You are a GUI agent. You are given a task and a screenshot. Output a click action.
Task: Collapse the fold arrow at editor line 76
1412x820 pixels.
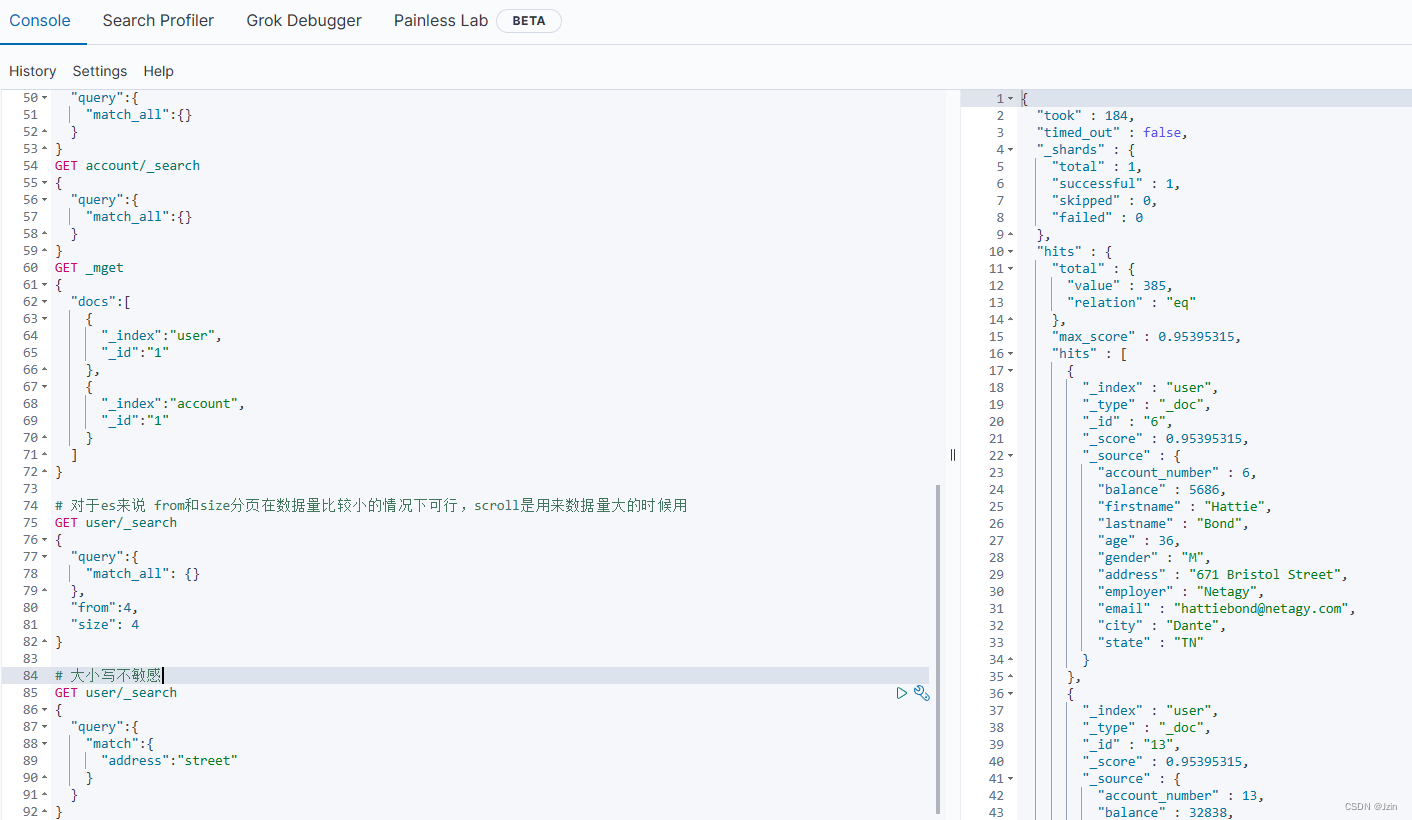(x=44, y=540)
